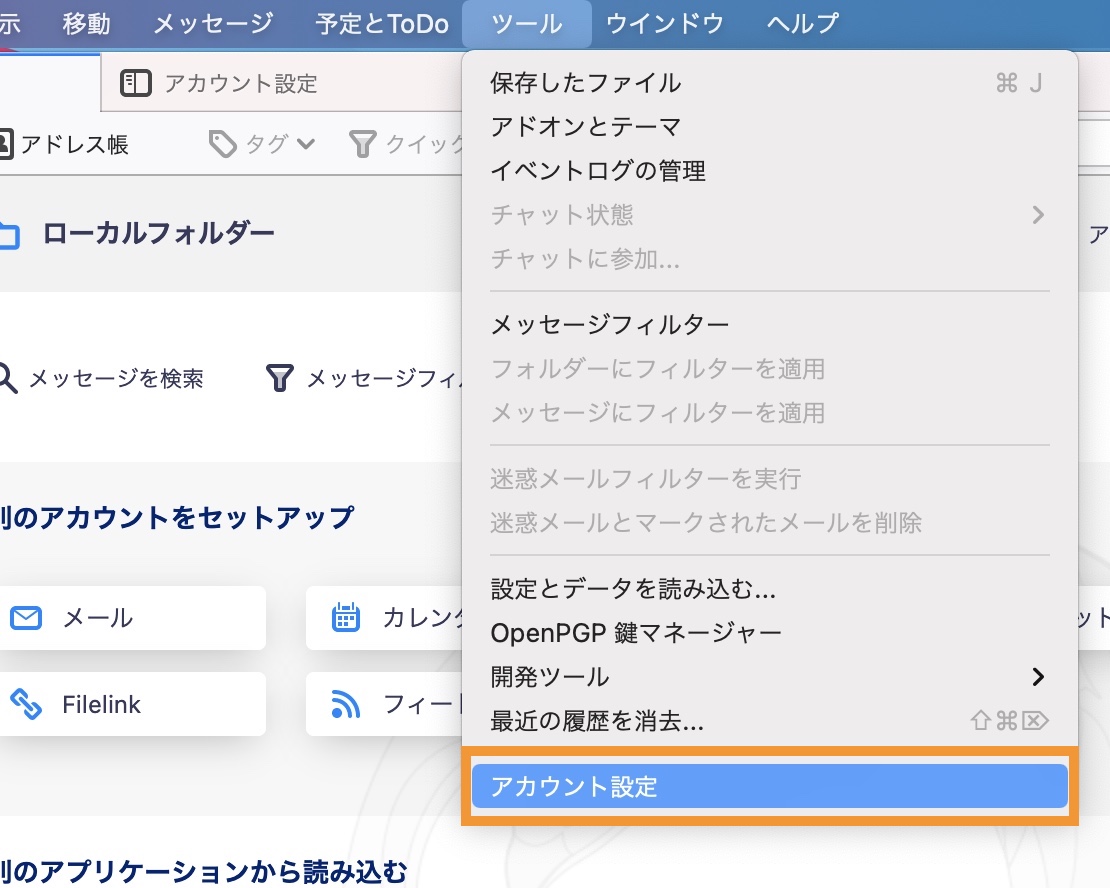Click the account settings tab icon
This screenshot has height=888, width=1110.
pos(135,83)
